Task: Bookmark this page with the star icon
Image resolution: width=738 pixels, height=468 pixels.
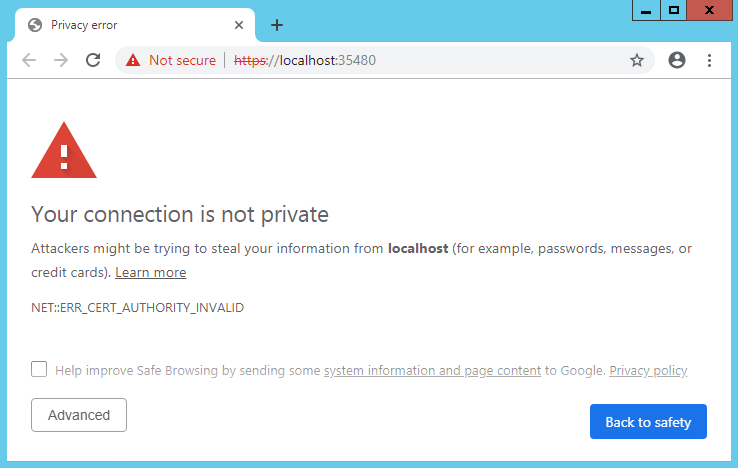Action: click(637, 60)
